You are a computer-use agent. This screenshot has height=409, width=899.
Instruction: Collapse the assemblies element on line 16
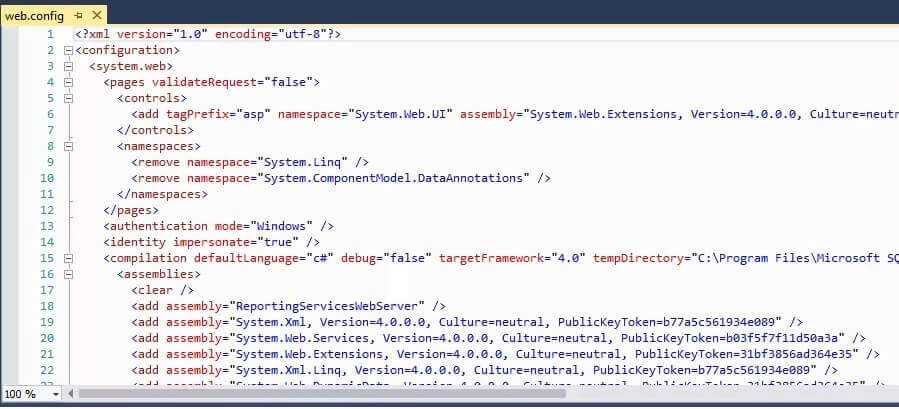[x=68, y=274]
